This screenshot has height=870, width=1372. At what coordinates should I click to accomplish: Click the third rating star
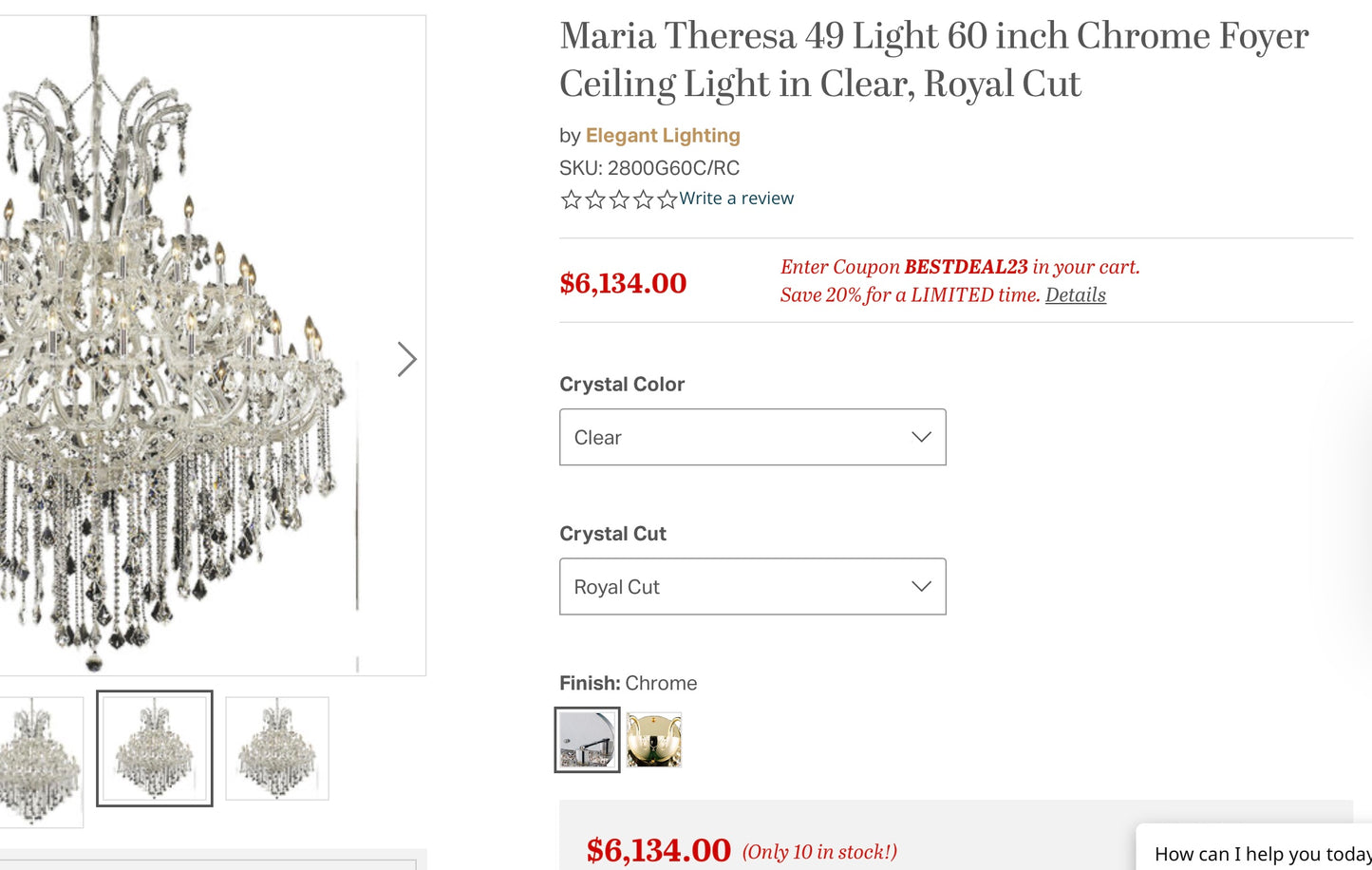coord(617,199)
